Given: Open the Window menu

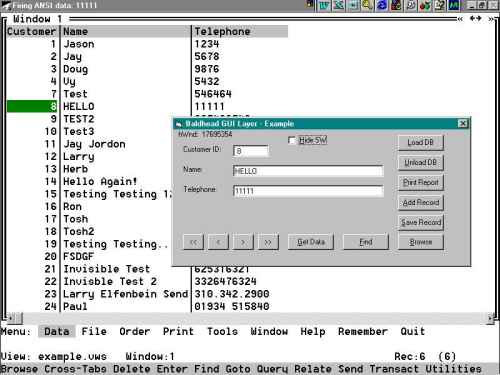Looking at the screenshot, I should [269, 331].
